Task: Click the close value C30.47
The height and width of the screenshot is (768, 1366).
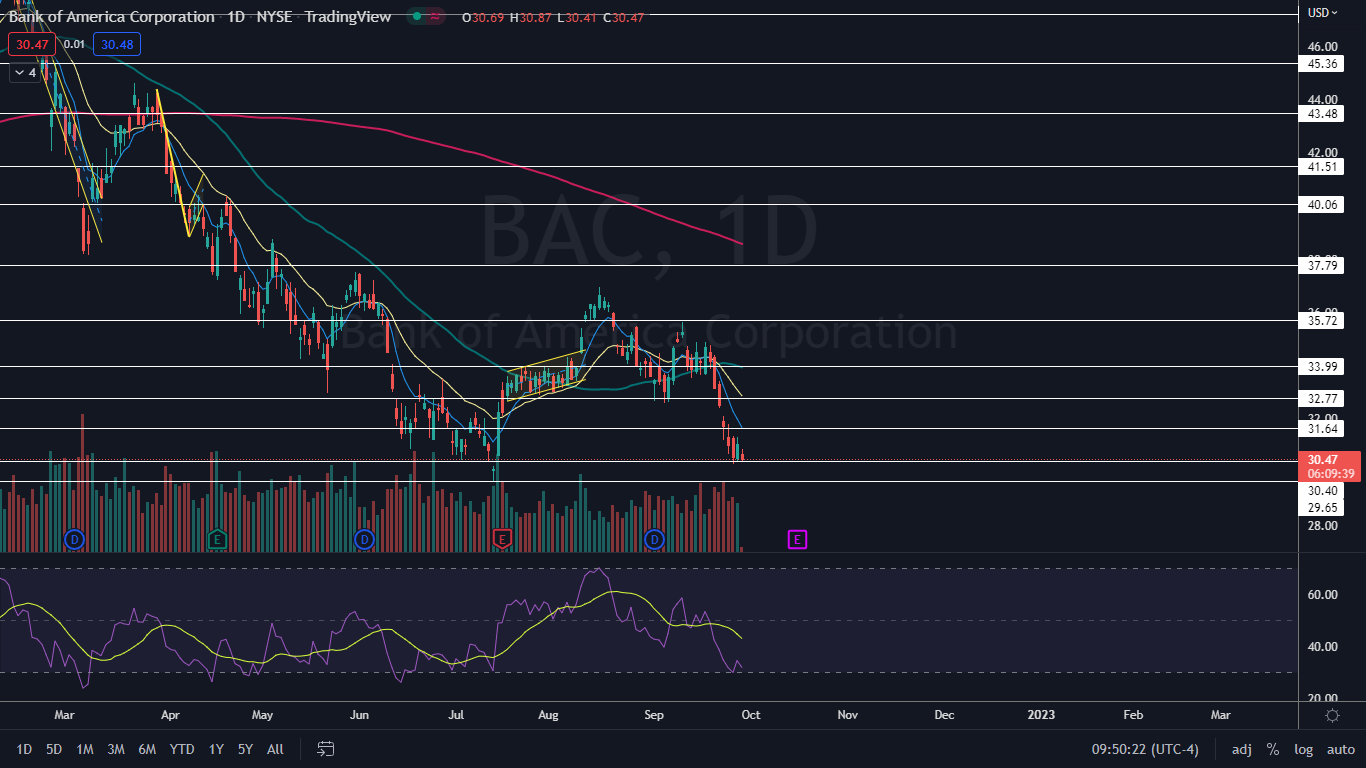Action: pyautogui.click(x=622, y=17)
